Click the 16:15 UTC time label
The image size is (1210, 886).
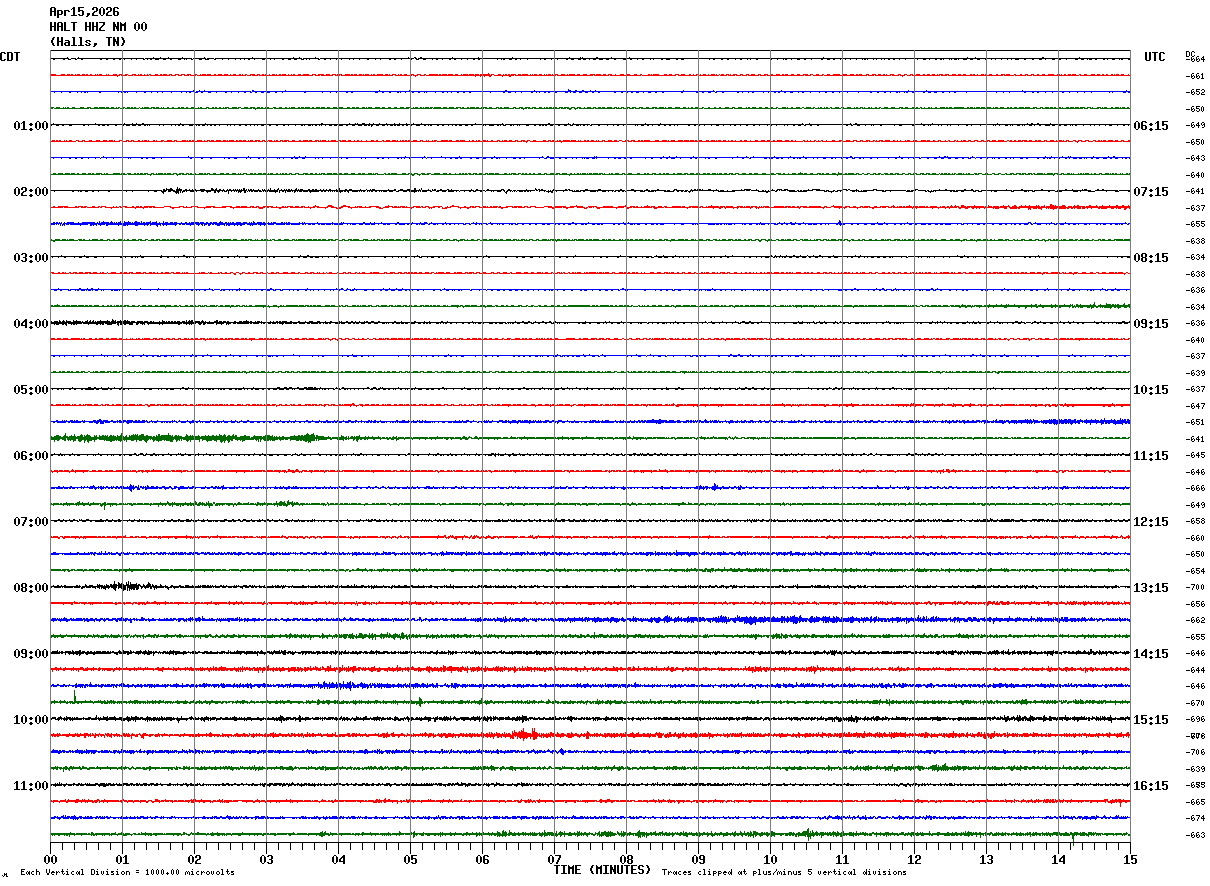point(1151,786)
